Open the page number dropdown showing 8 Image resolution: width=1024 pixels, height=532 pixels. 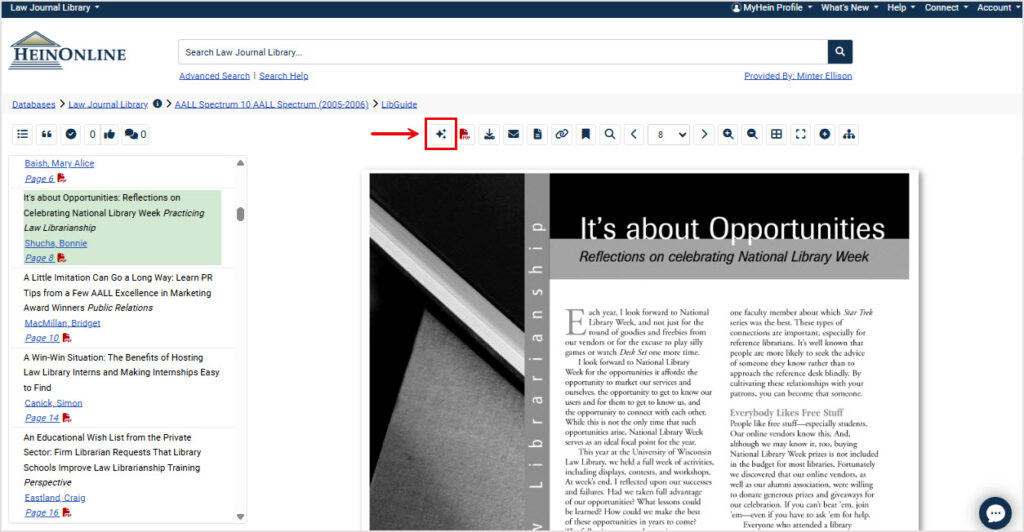(x=669, y=134)
